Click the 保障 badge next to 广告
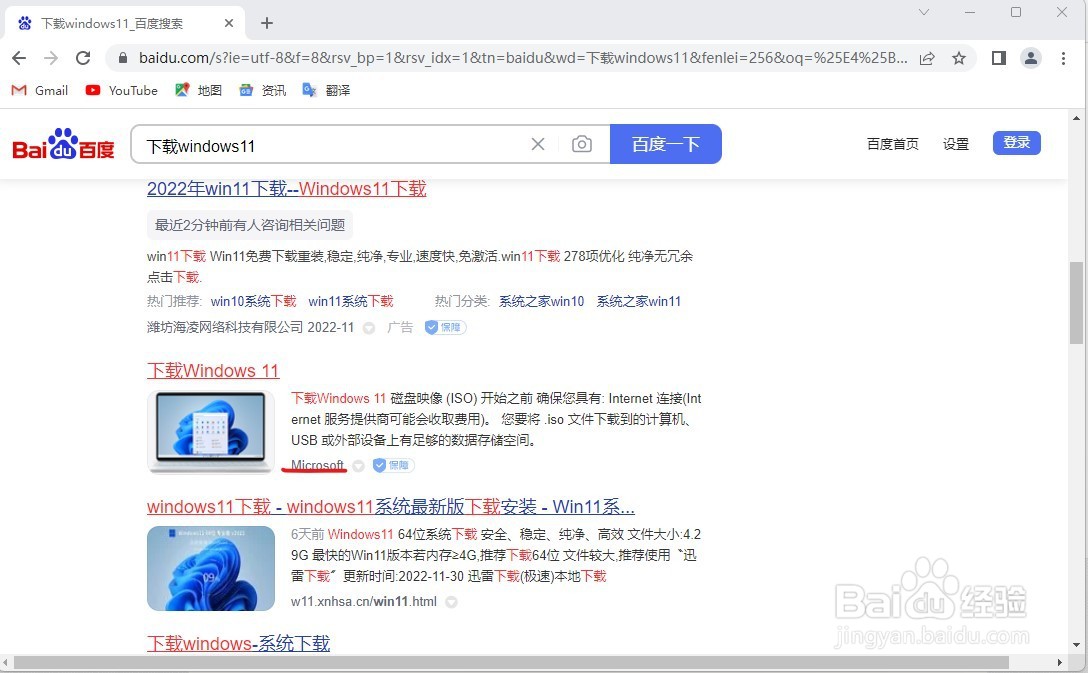Viewport: 1088px width, 673px height. [x=445, y=327]
